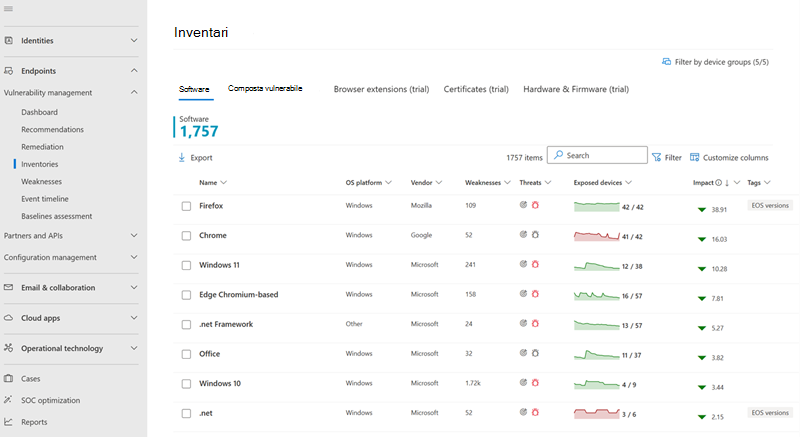Image resolution: width=800 pixels, height=438 pixels.
Task: Click the Cases sidebar icon
Action: point(8,378)
